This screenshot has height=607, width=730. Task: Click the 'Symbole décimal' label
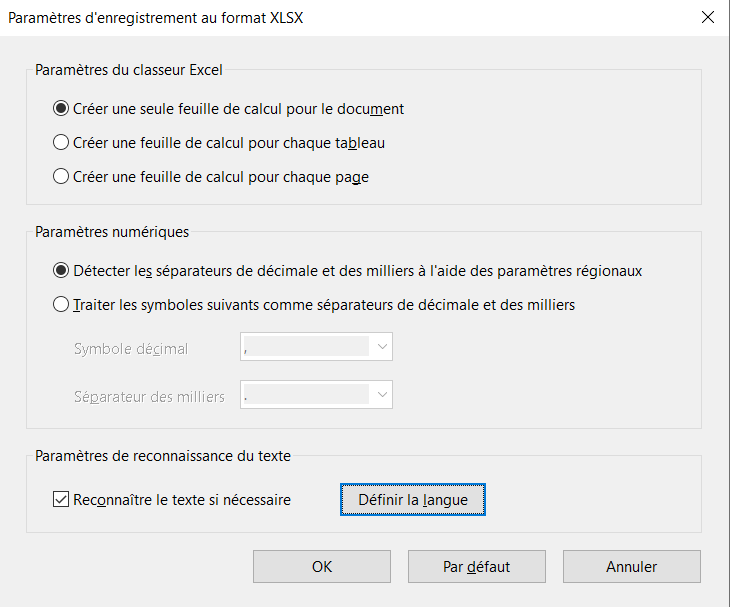click(x=131, y=349)
